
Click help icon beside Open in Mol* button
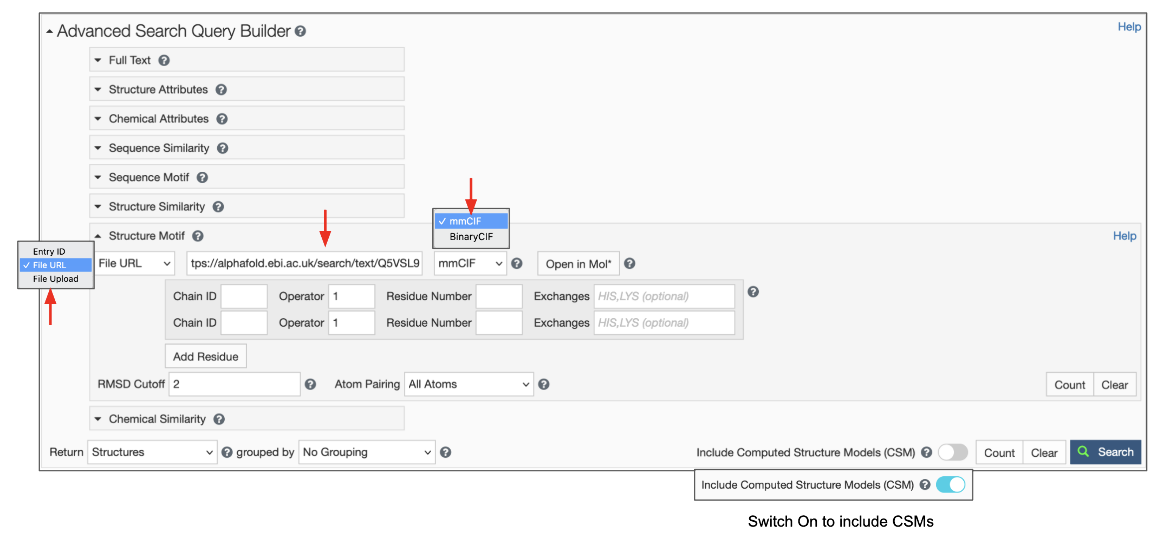(x=630, y=264)
